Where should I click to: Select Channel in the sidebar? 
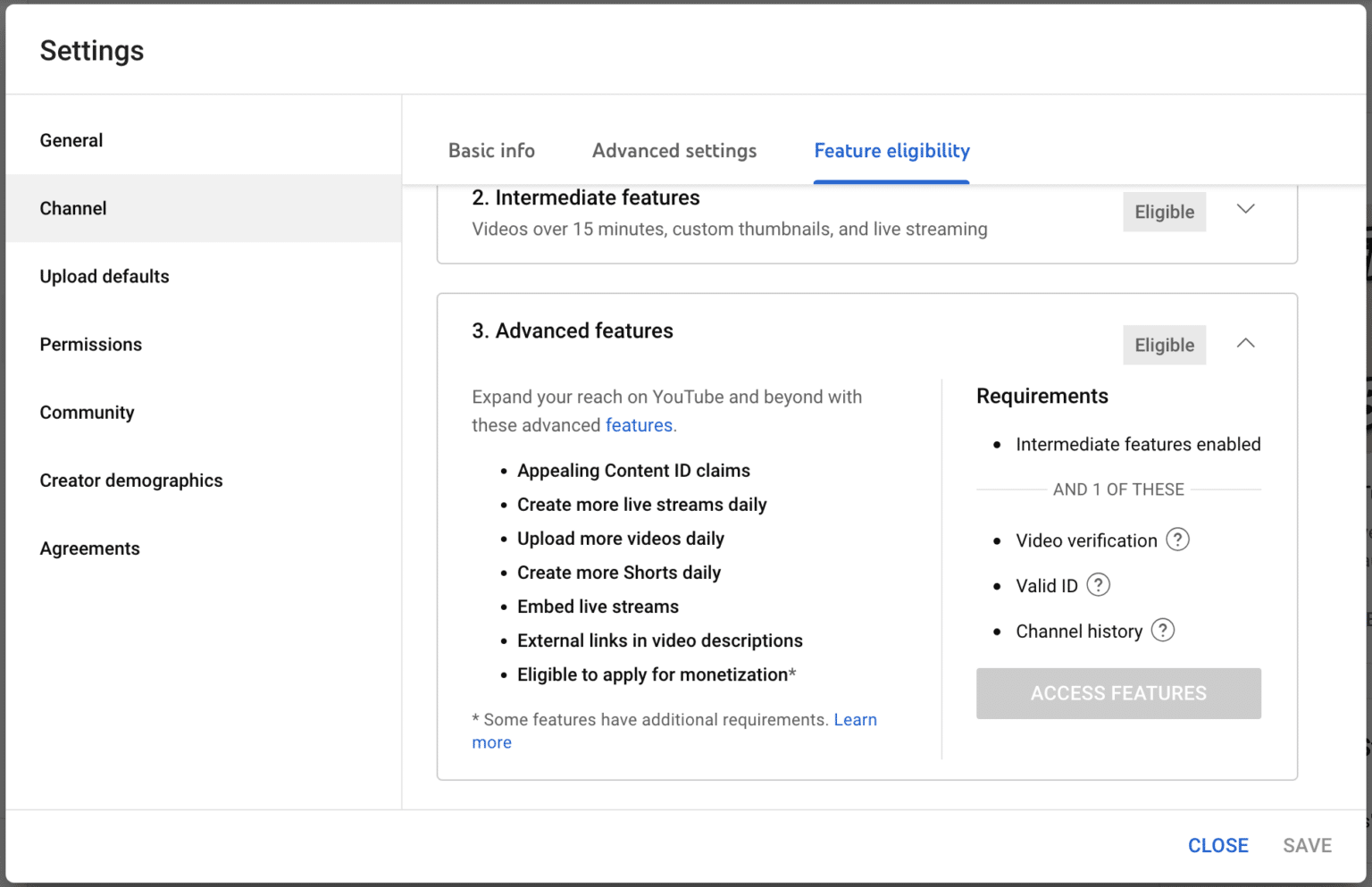click(x=72, y=208)
